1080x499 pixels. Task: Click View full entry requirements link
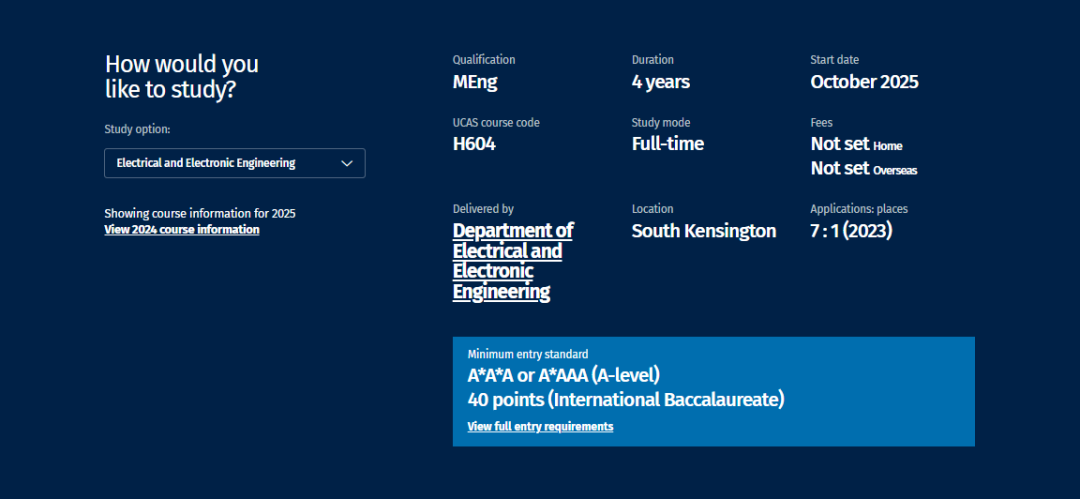coord(540,427)
